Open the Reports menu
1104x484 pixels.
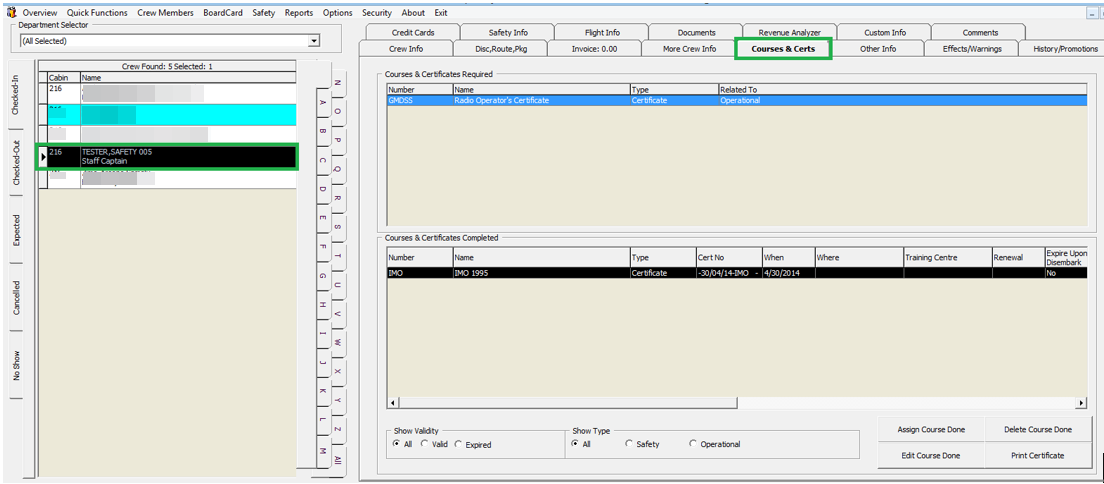(299, 13)
